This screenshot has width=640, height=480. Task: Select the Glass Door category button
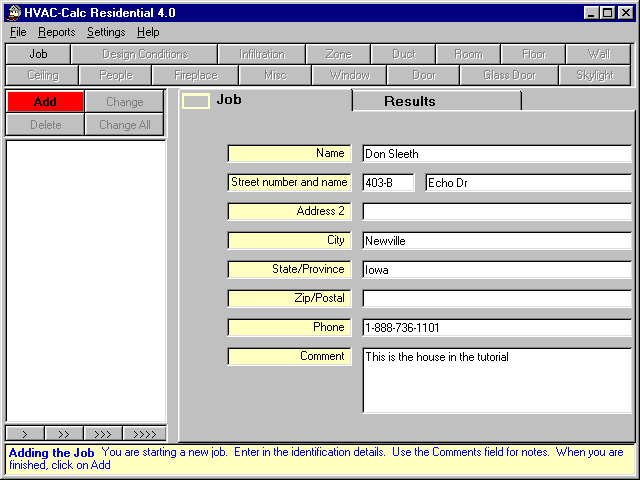tap(509, 75)
